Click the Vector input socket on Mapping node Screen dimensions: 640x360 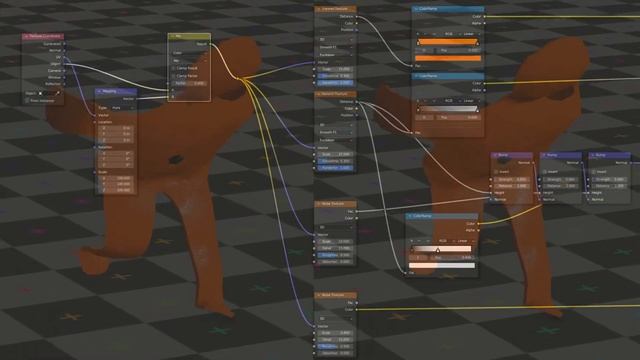[x=95, y=116]
